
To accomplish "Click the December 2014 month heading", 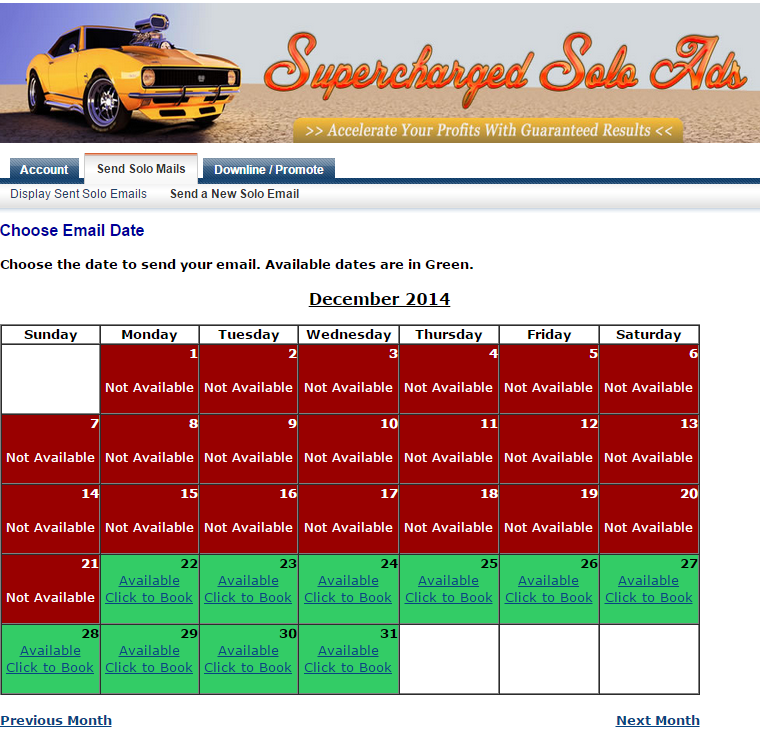I will coord(380,299).
